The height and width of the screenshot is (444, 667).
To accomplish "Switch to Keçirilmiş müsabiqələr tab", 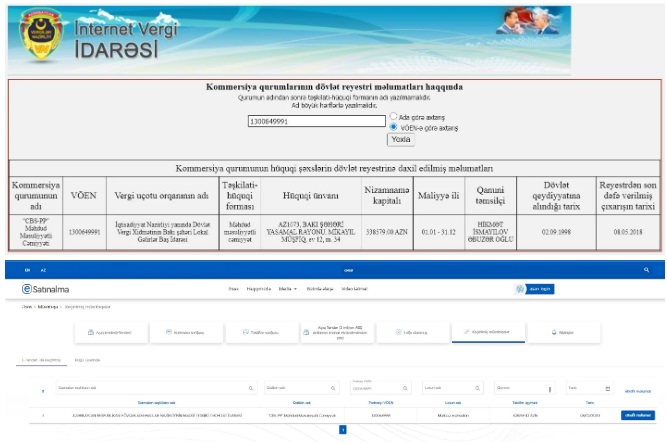I will point(487,333).
